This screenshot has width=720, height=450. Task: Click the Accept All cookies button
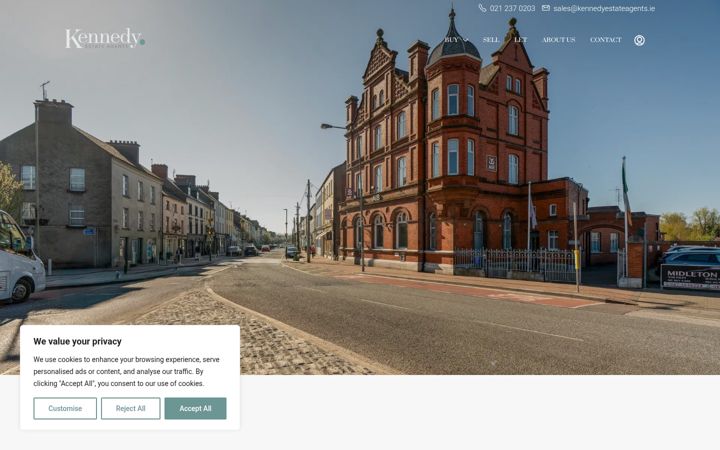[x=195, y=408]
